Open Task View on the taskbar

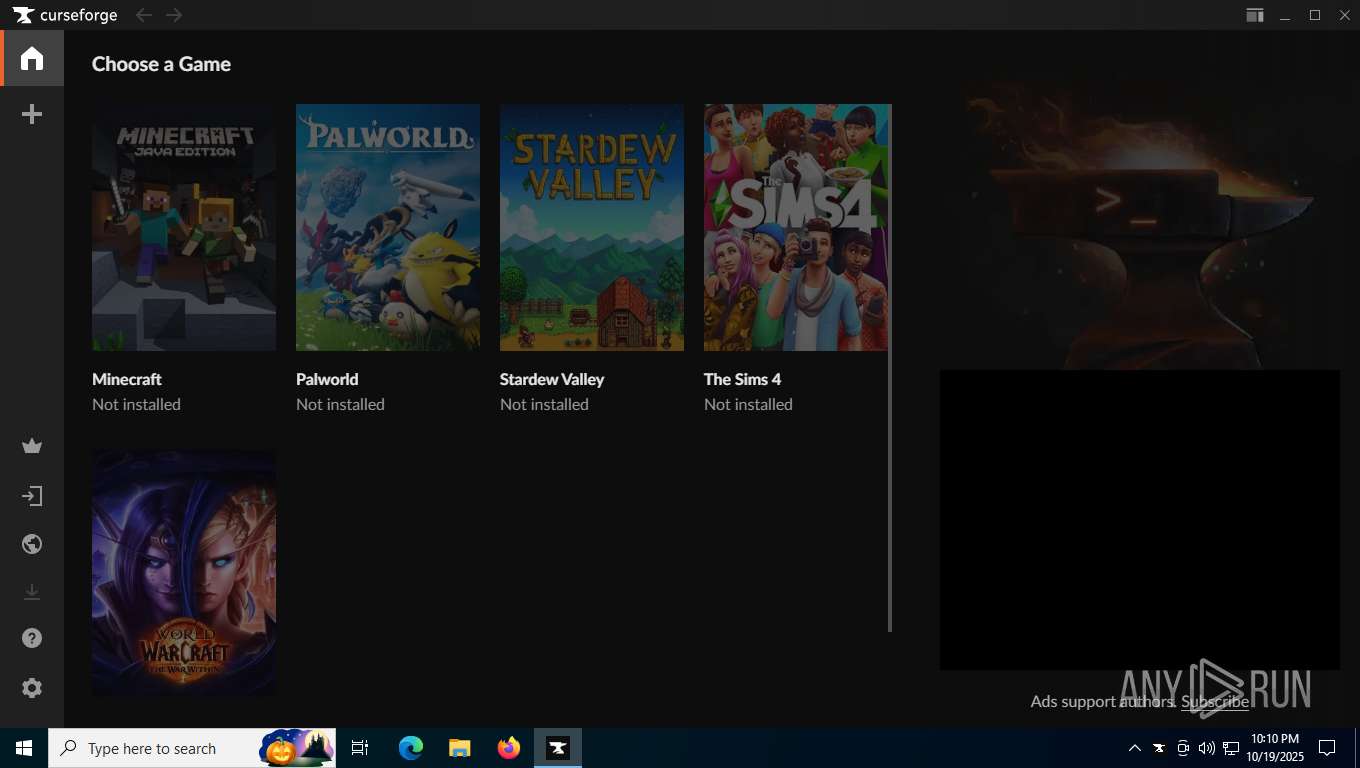click(360, 748)
